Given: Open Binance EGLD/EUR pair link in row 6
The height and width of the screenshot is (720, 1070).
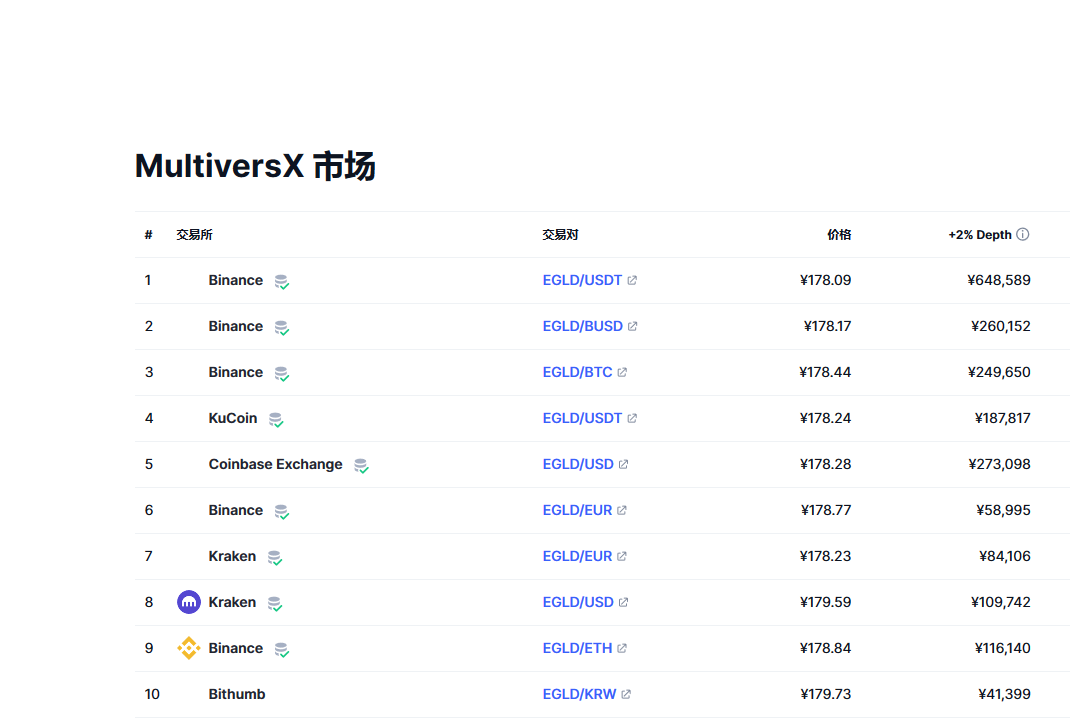Looking at the screenshot, I should click(x=577, y=510).
